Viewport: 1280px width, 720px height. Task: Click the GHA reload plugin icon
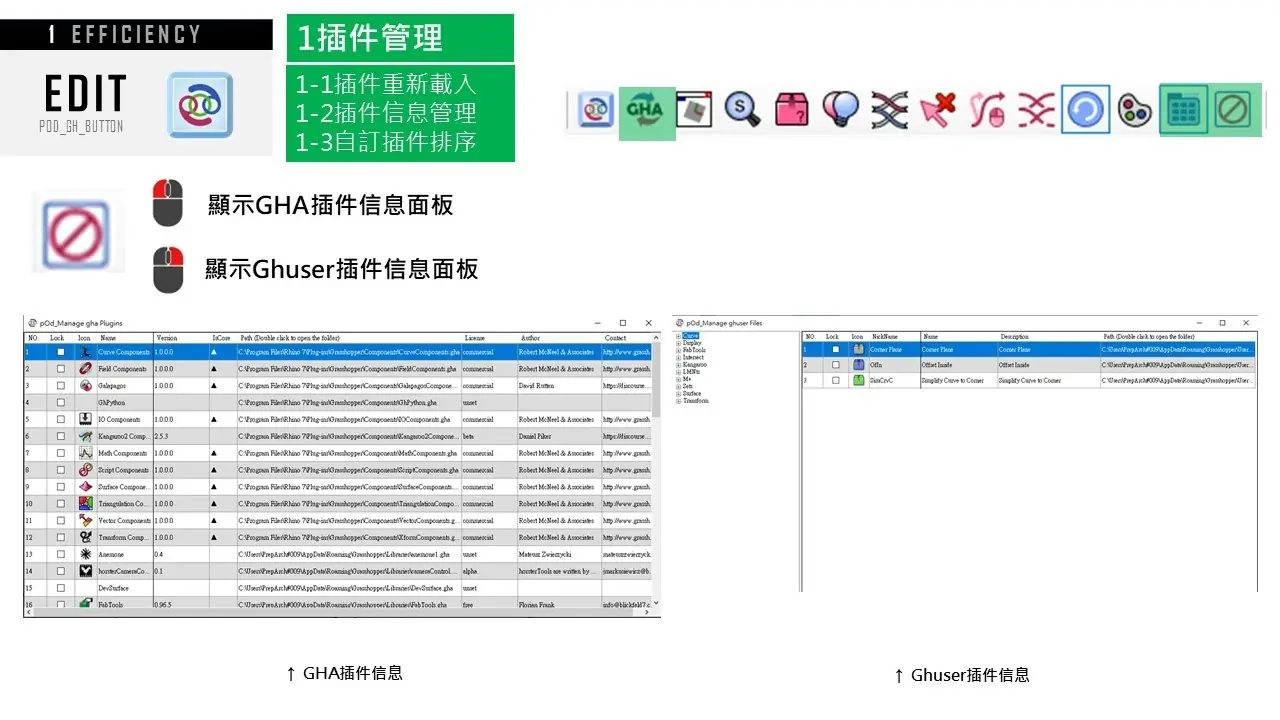tap(646, 111)
